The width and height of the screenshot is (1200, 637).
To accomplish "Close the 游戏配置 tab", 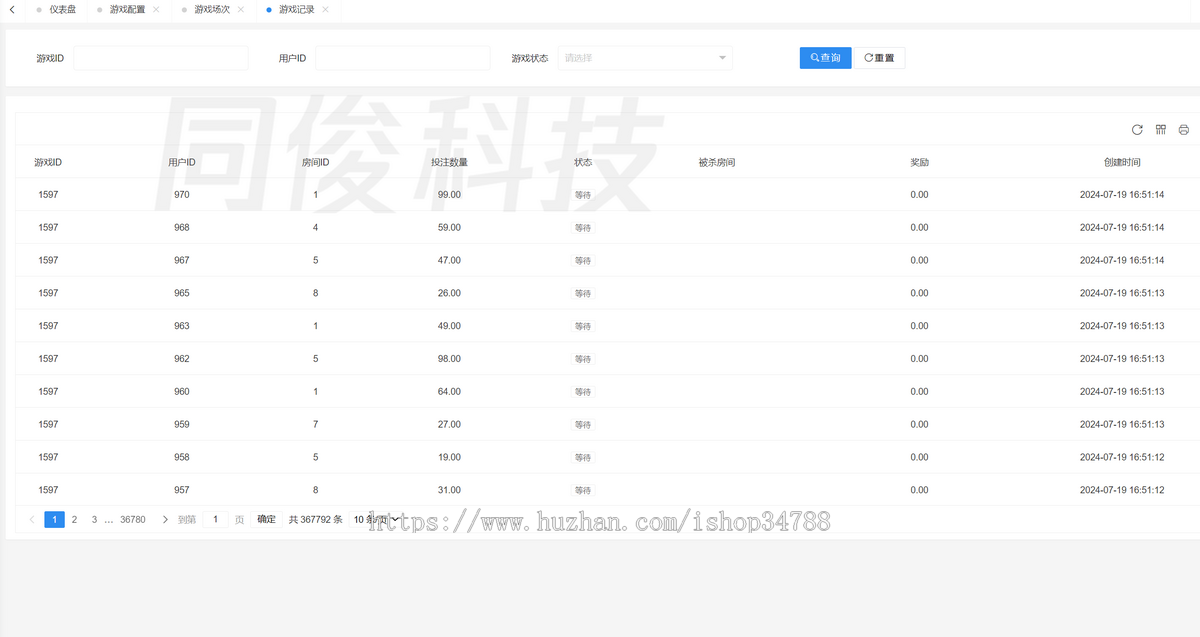I will (x=156, y=9).
